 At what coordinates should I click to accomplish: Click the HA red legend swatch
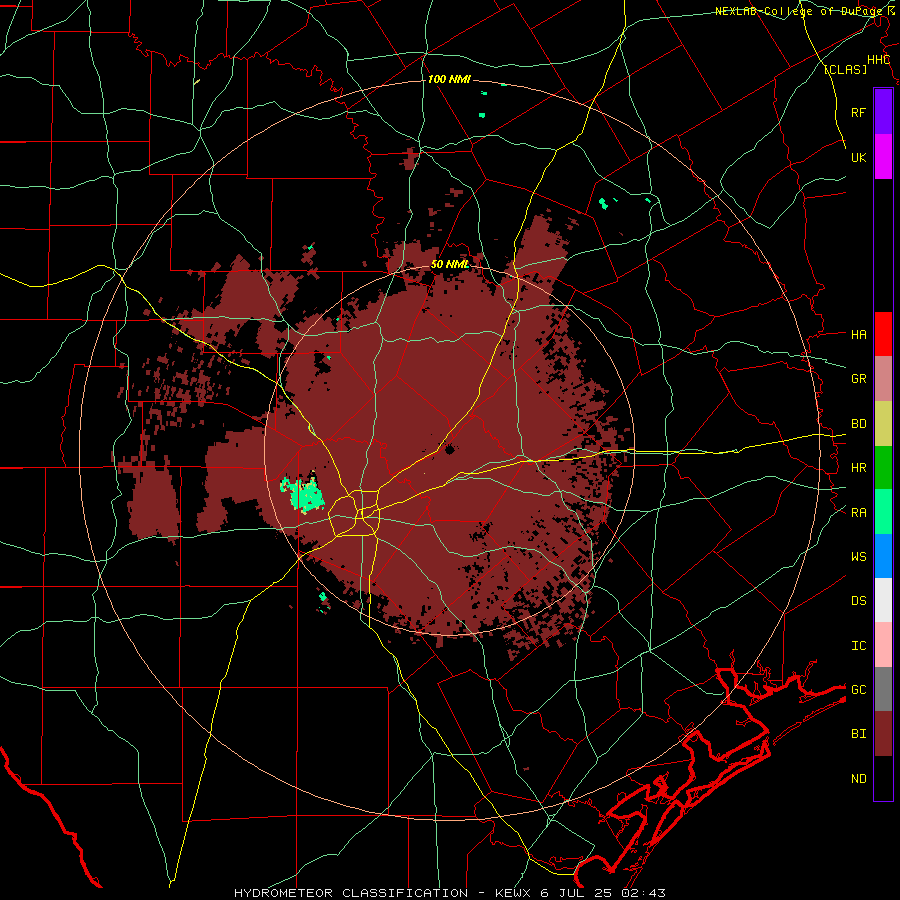[883, 334]
